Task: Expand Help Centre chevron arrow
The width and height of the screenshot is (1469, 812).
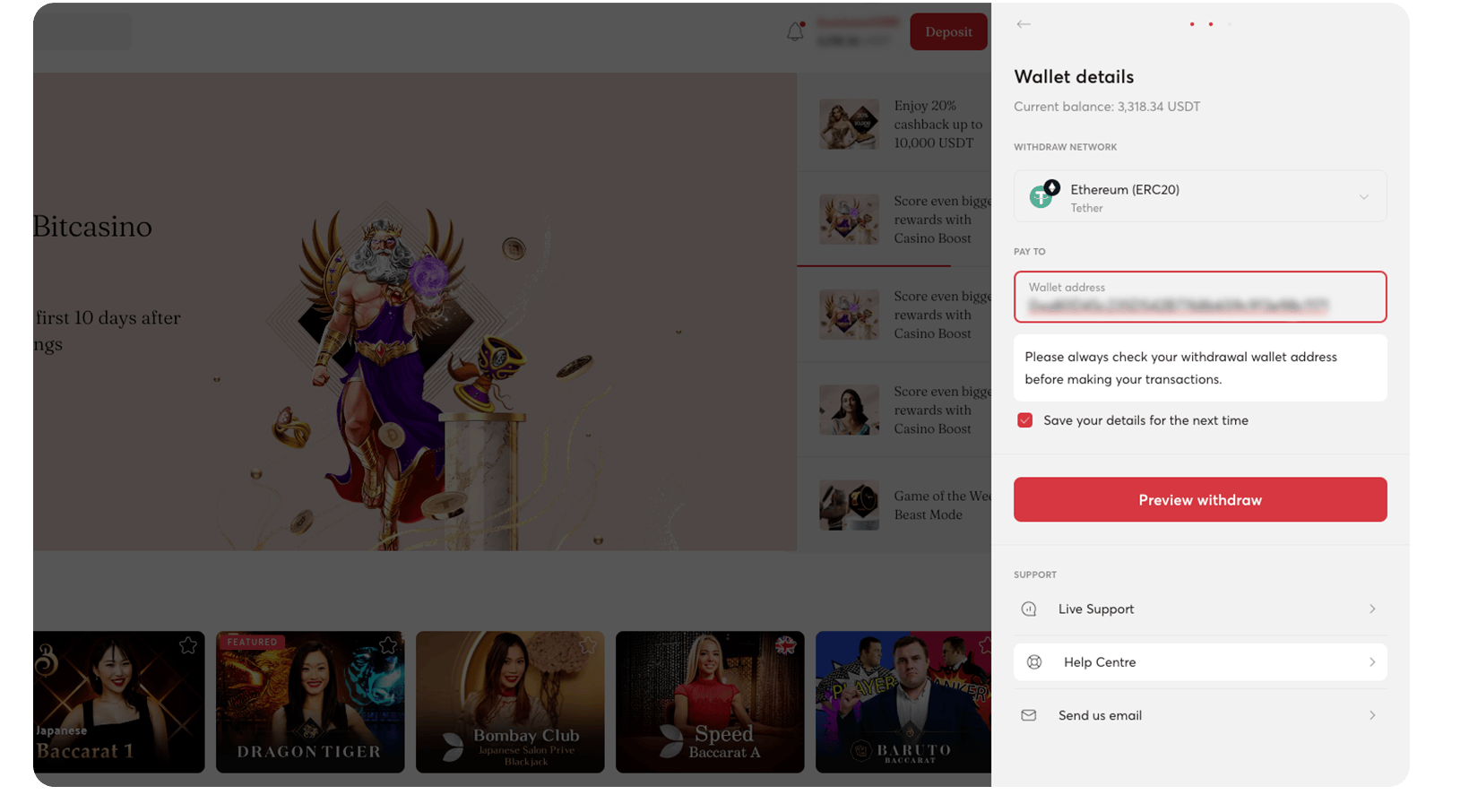Action: click(x=1372, y=662)
